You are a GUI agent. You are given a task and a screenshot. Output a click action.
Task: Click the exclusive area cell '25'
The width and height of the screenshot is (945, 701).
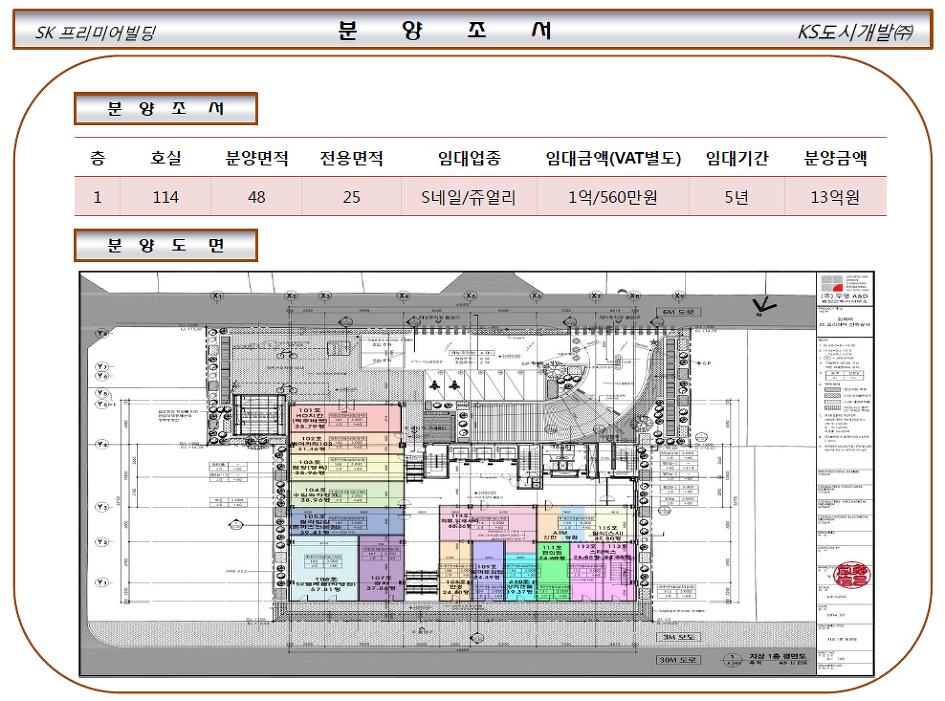[351, 196]
